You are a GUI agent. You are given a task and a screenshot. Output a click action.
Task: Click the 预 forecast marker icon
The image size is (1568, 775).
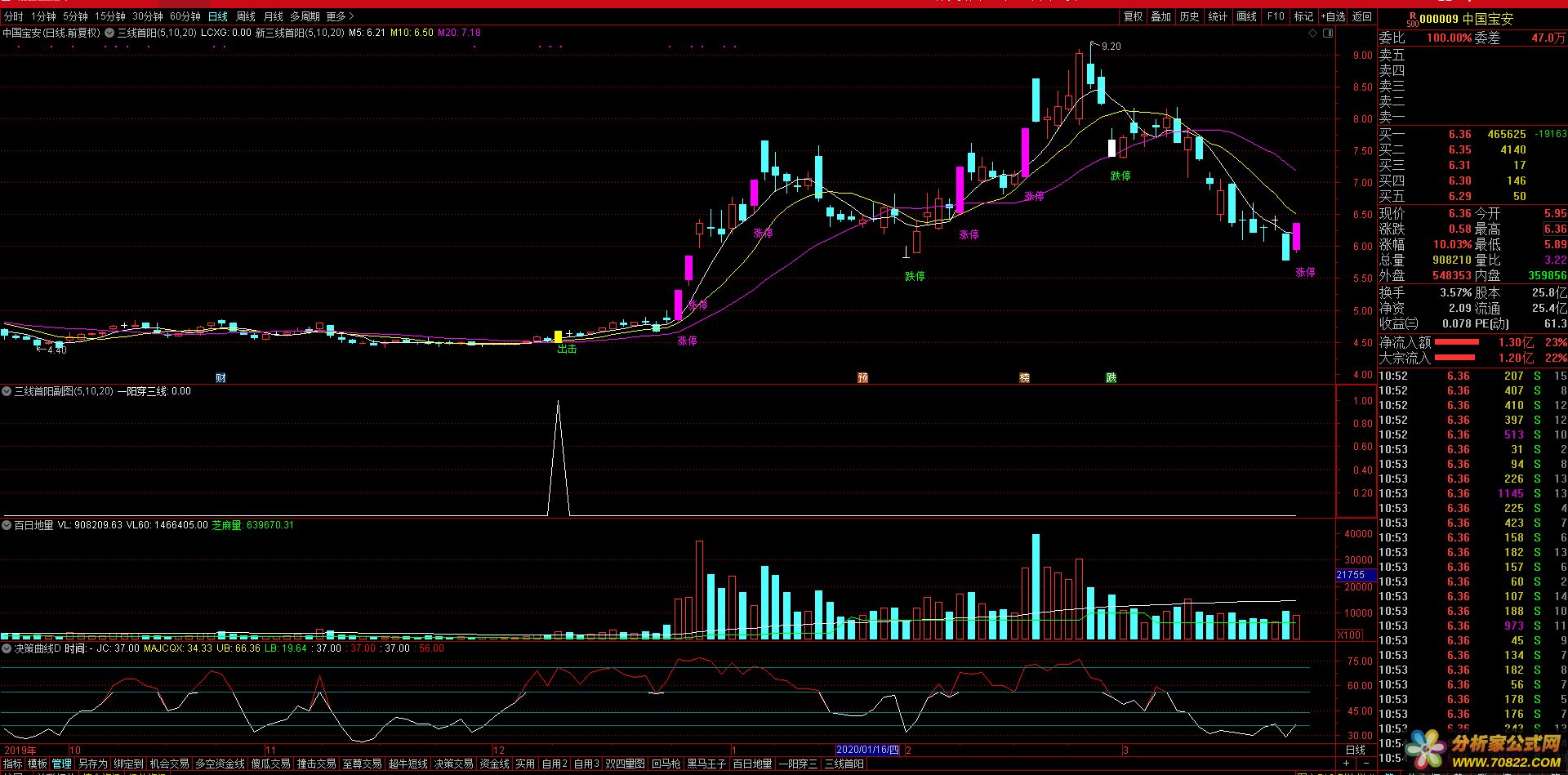(x=862, y=377)
